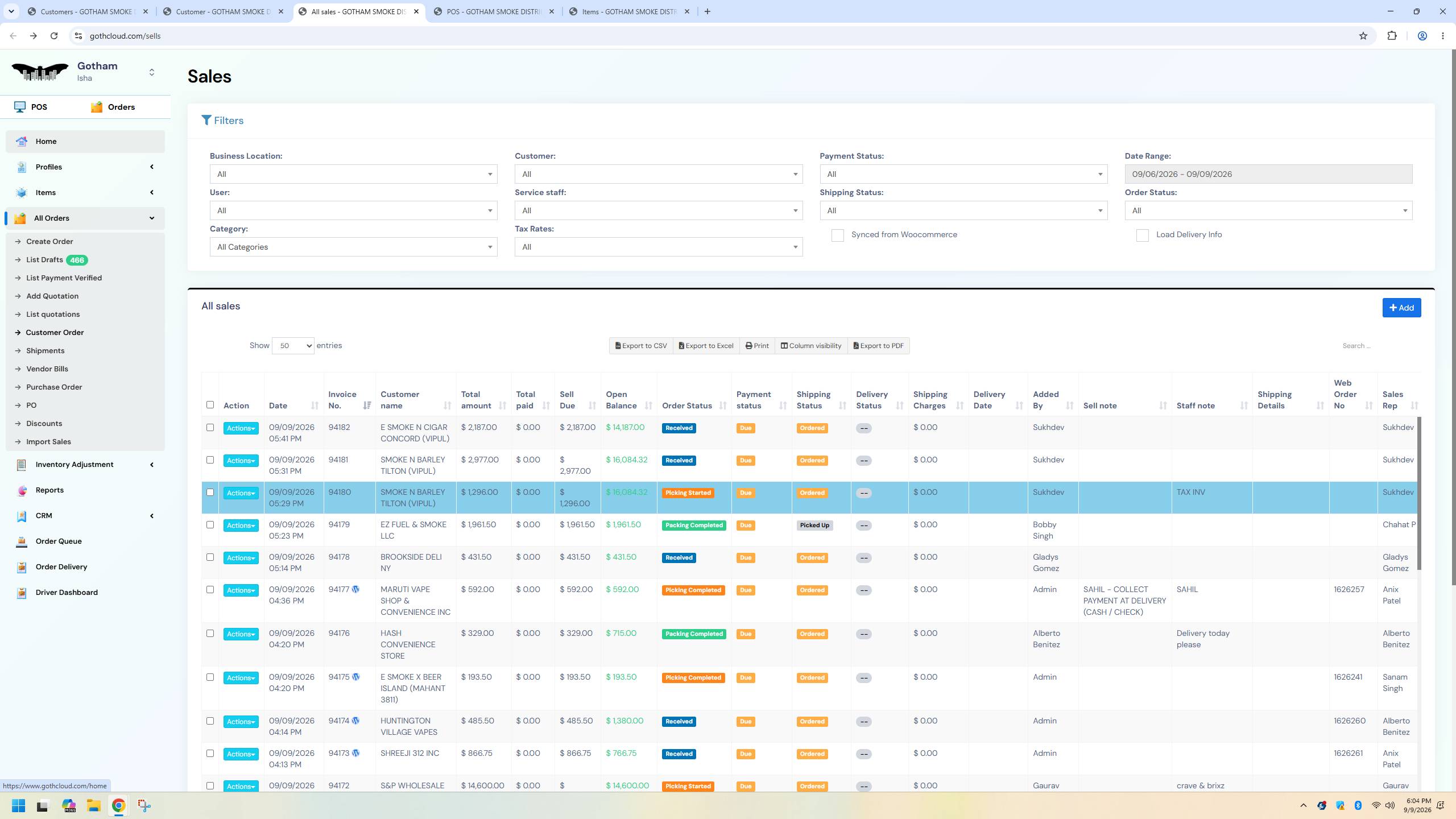Click the Driver Dashboard sidebar icon

pyautogui.click(x=22, y=593)
